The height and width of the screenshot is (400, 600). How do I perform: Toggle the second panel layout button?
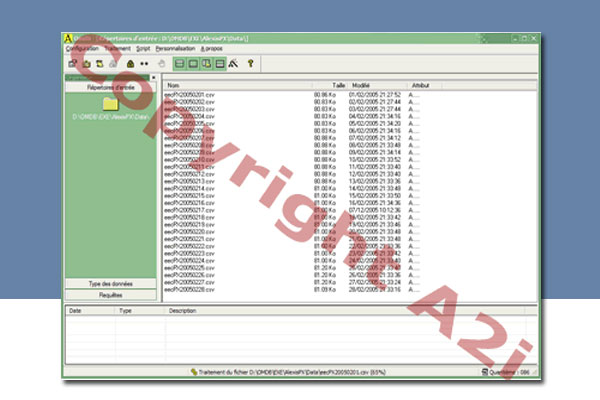coord(193,63)
